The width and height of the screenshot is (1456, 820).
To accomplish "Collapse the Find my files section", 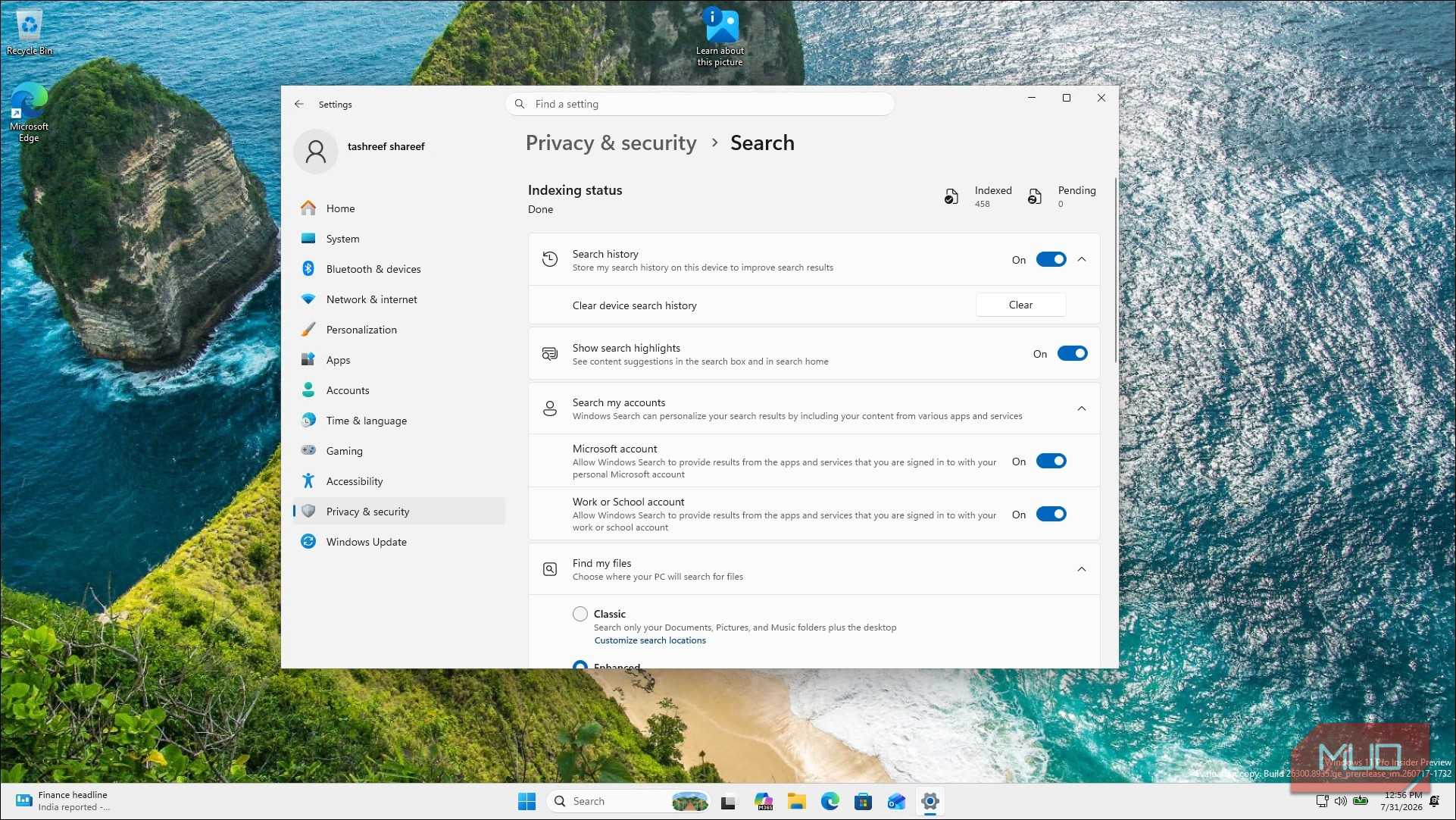I will [1082, 569].
